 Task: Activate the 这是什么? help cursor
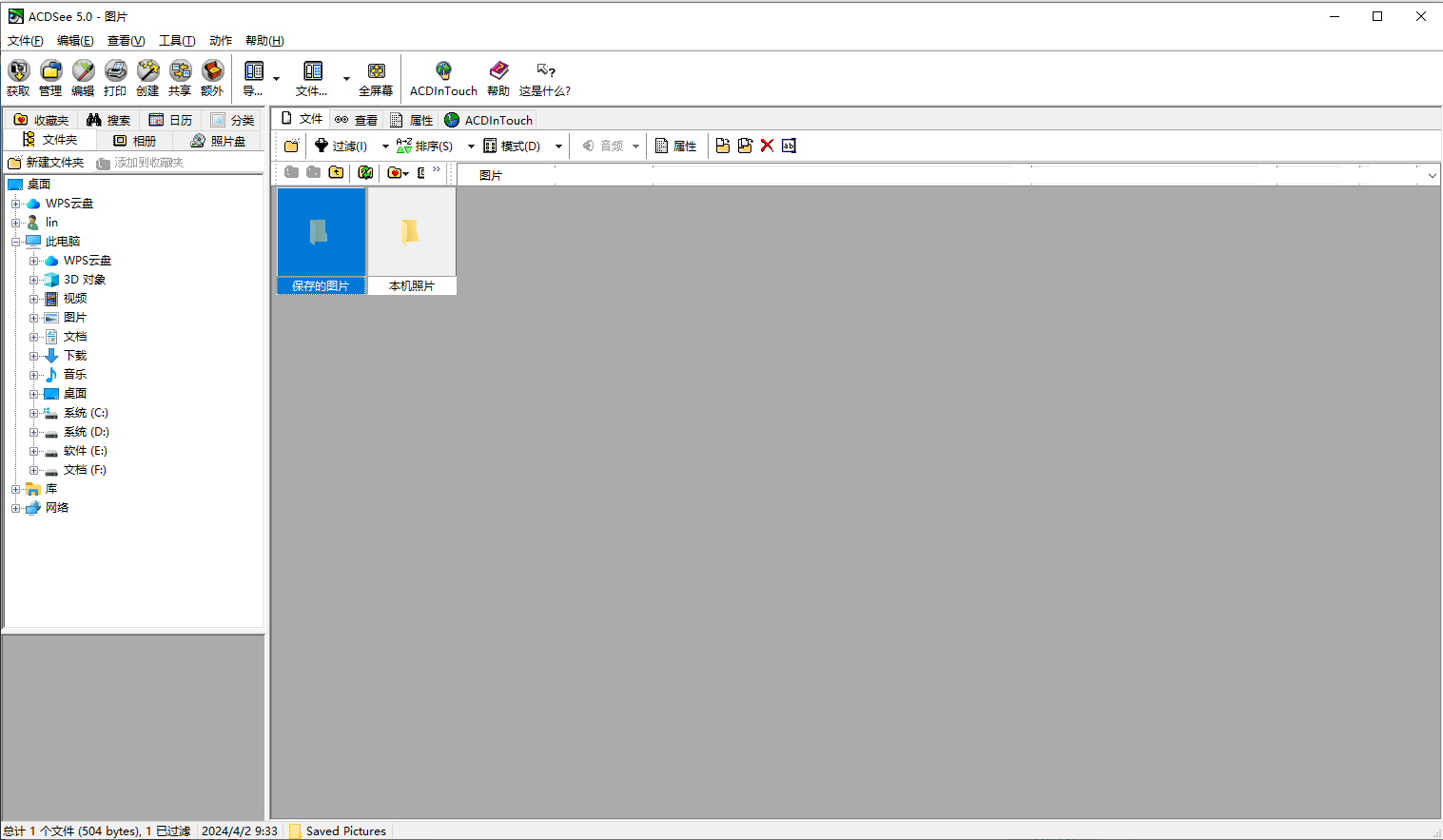pos(545,78)
